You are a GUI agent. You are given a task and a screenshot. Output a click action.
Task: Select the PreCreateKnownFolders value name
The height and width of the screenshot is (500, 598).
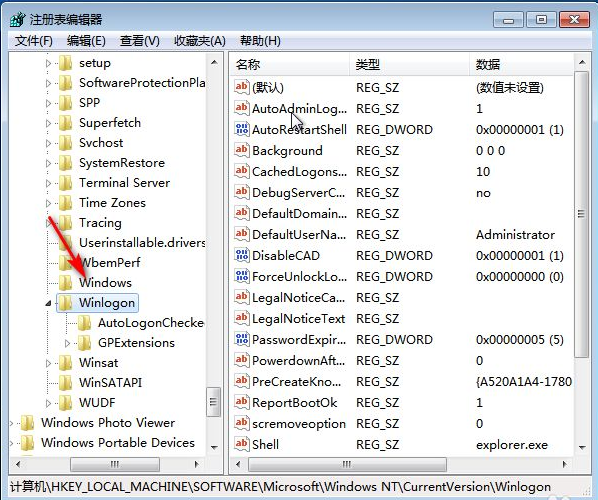[x=297, y=381]
